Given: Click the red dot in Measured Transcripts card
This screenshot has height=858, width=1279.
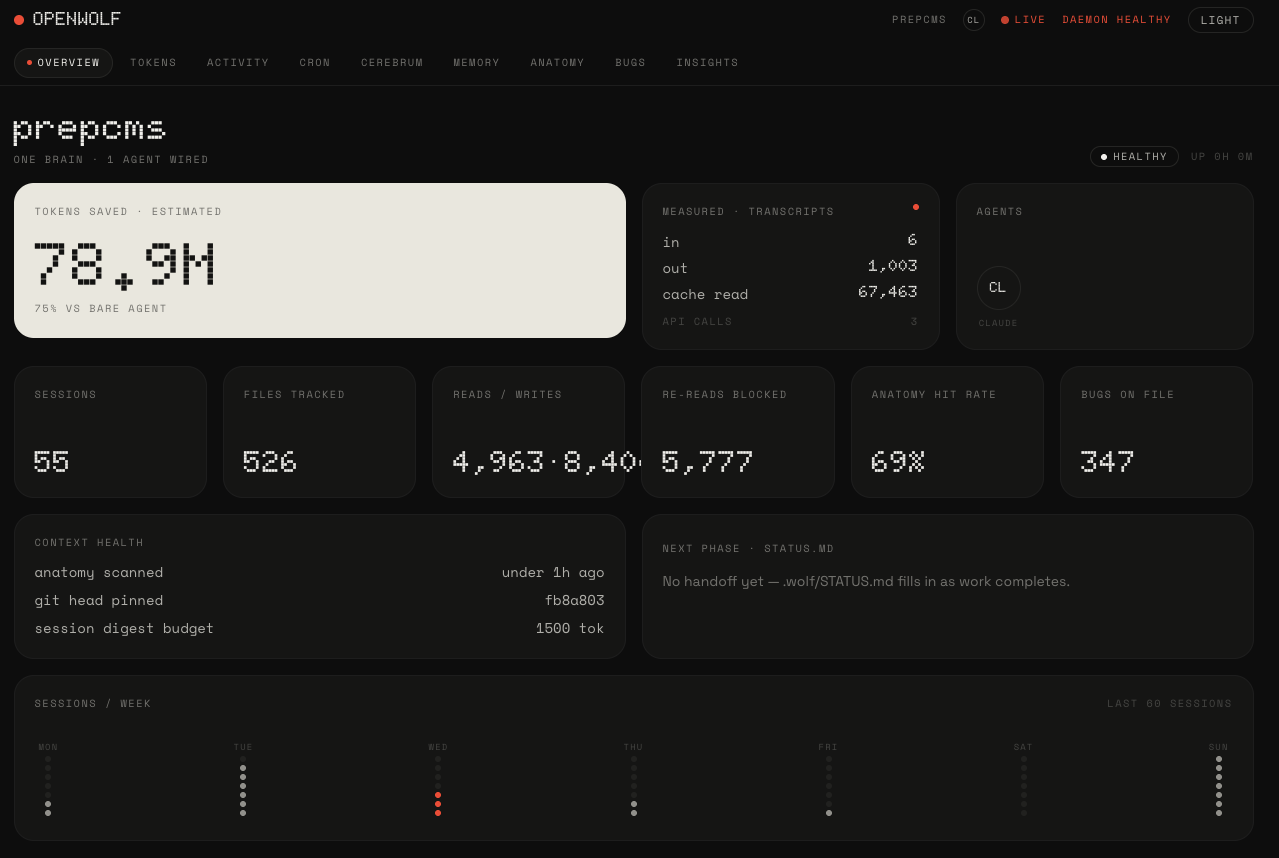Looking at the screenshot, I should click(x=916, y=207).
